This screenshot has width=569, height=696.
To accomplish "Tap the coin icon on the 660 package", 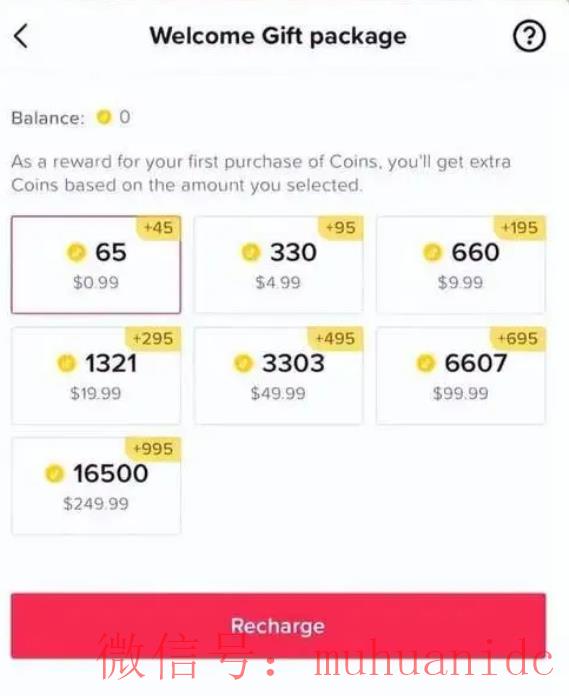I will click(x=432, y=253).
